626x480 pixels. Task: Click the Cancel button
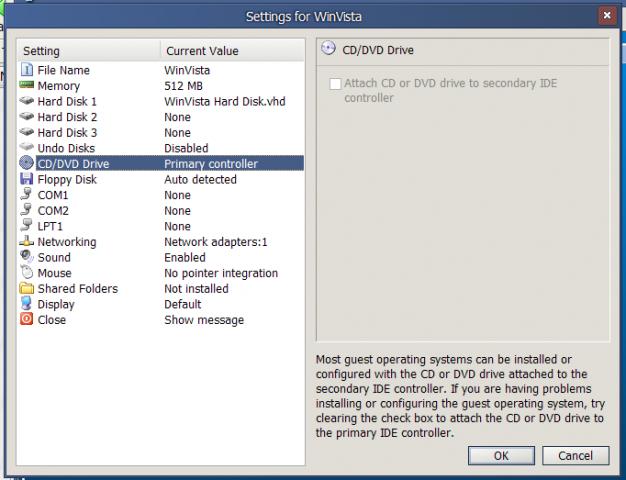click(575, 456)
